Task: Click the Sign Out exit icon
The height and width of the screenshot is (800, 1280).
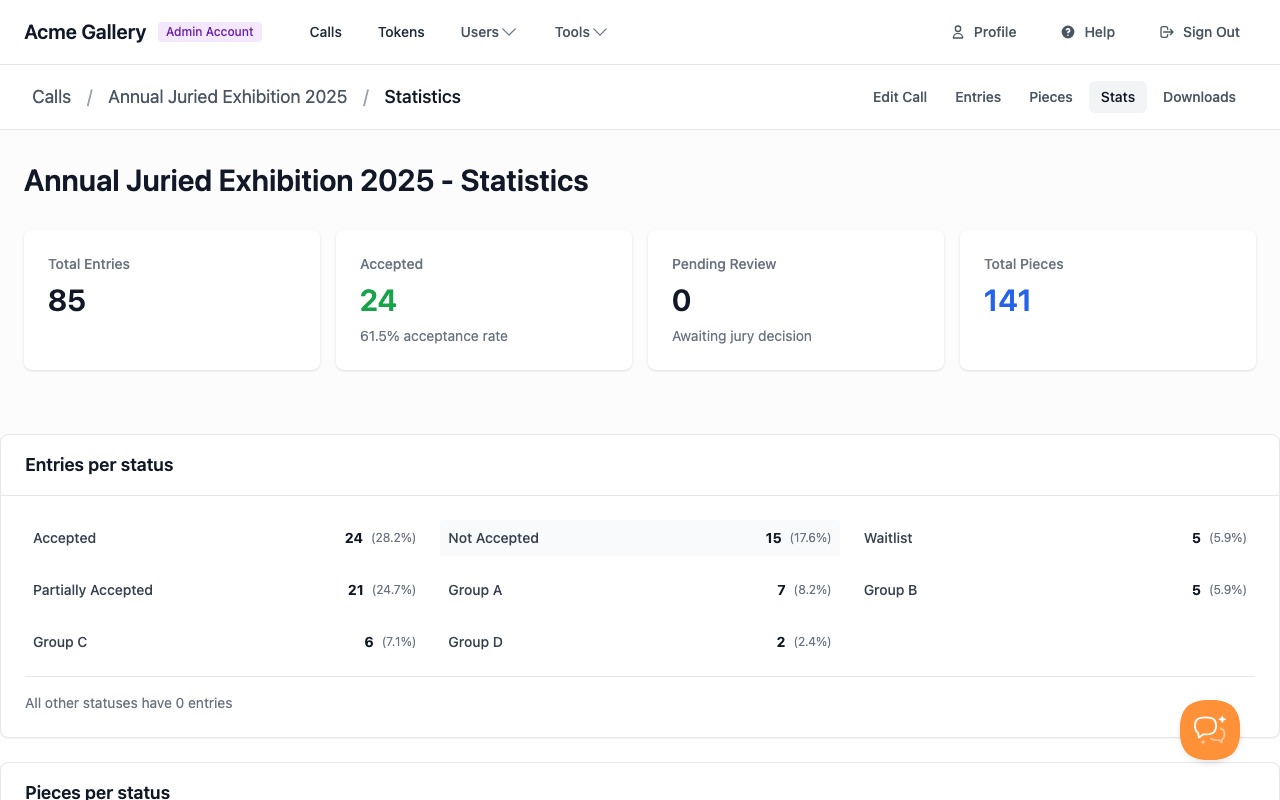Action: [1166, 32]
